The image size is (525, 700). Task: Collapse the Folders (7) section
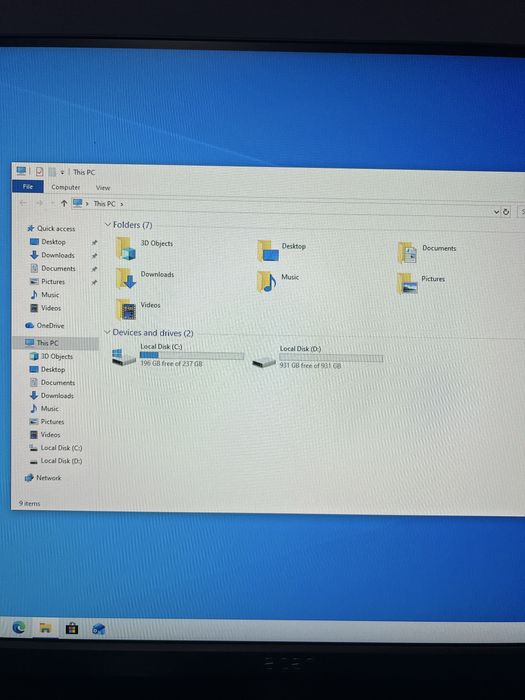point(107,224)
